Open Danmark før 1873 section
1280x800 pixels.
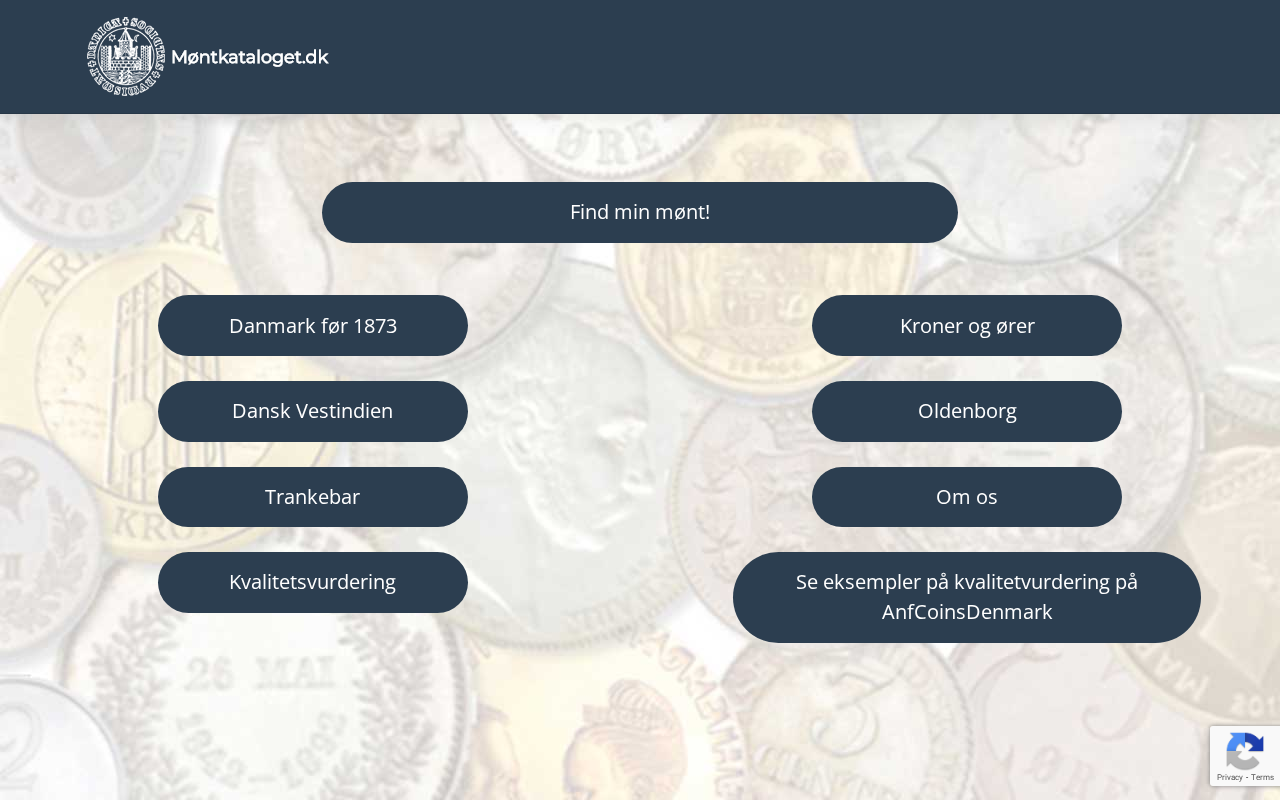pos(313,326)
